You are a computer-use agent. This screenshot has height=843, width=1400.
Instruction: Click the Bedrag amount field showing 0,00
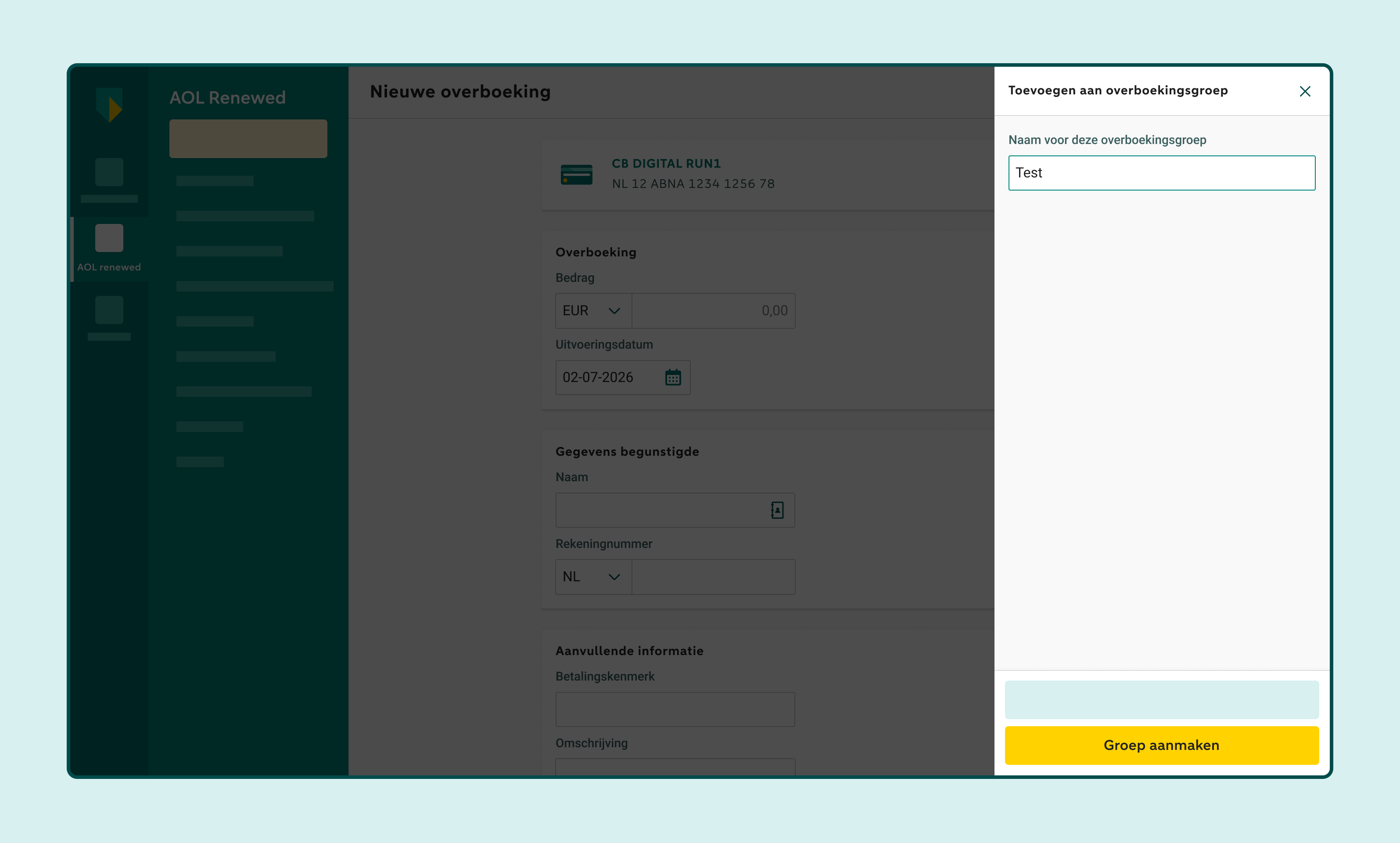pos(713,311)
